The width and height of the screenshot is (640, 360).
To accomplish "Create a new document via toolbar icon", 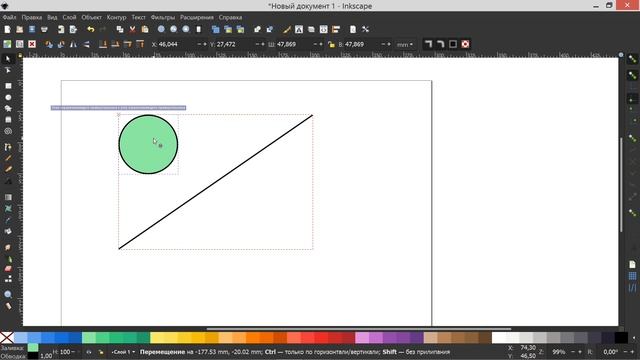I will (7, 29).
